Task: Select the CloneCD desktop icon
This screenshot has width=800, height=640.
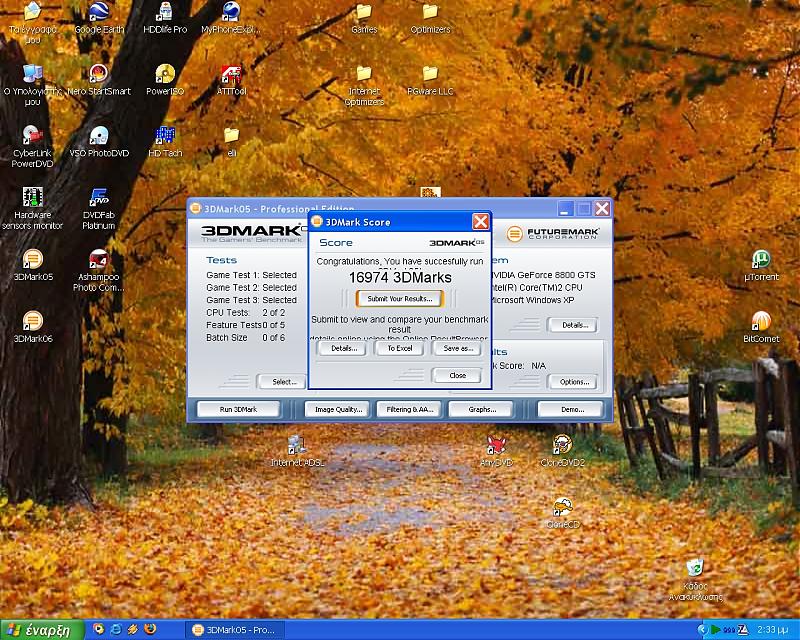Action: [562, 513]
